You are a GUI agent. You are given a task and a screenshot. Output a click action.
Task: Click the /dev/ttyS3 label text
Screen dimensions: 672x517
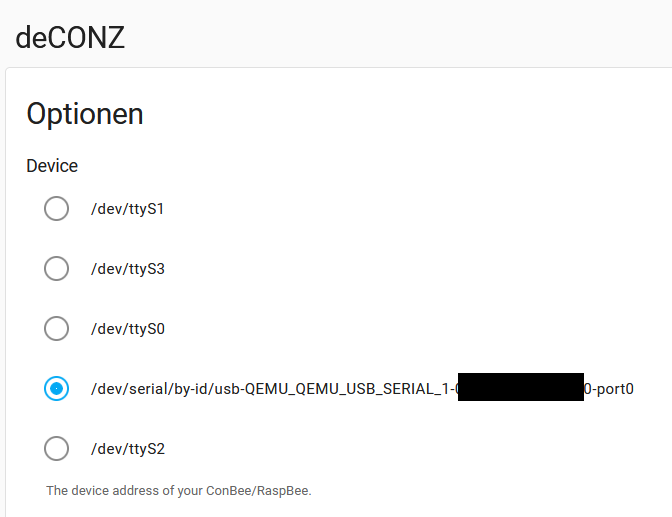click(128, 269)
